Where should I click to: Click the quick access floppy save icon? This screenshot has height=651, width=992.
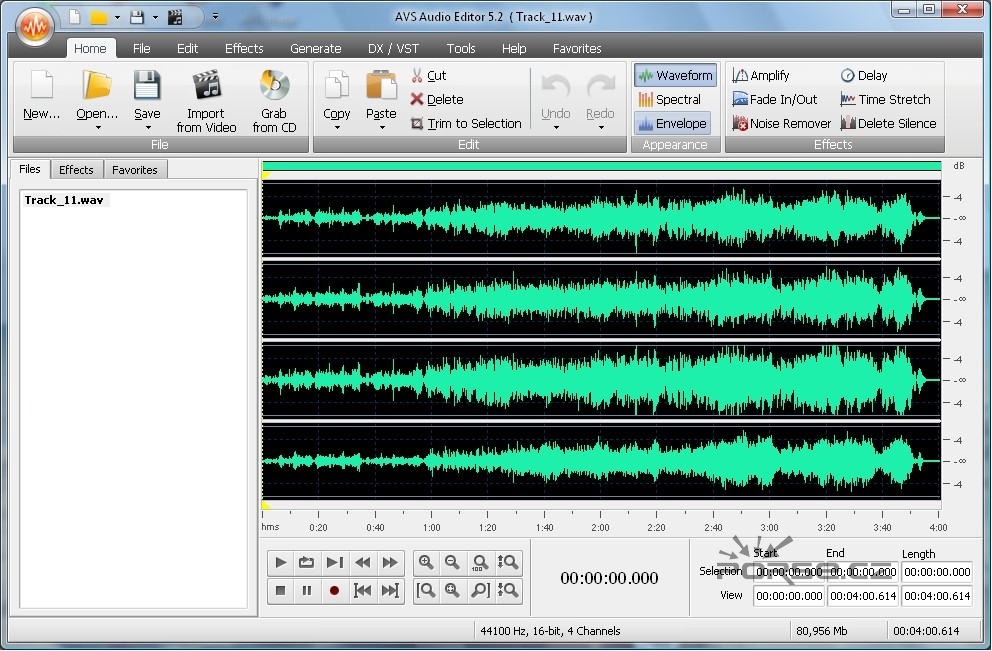[137, 17]
